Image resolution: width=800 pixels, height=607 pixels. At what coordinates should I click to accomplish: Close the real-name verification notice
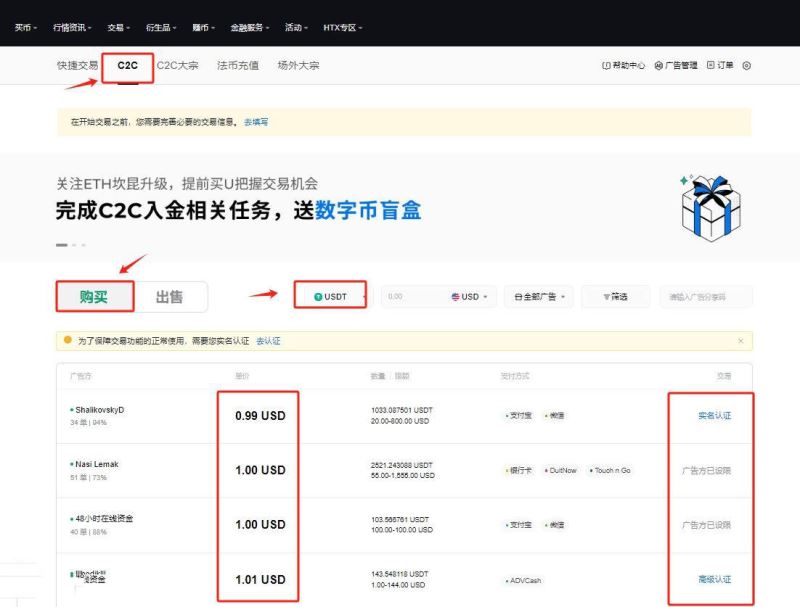coord(740,341)
